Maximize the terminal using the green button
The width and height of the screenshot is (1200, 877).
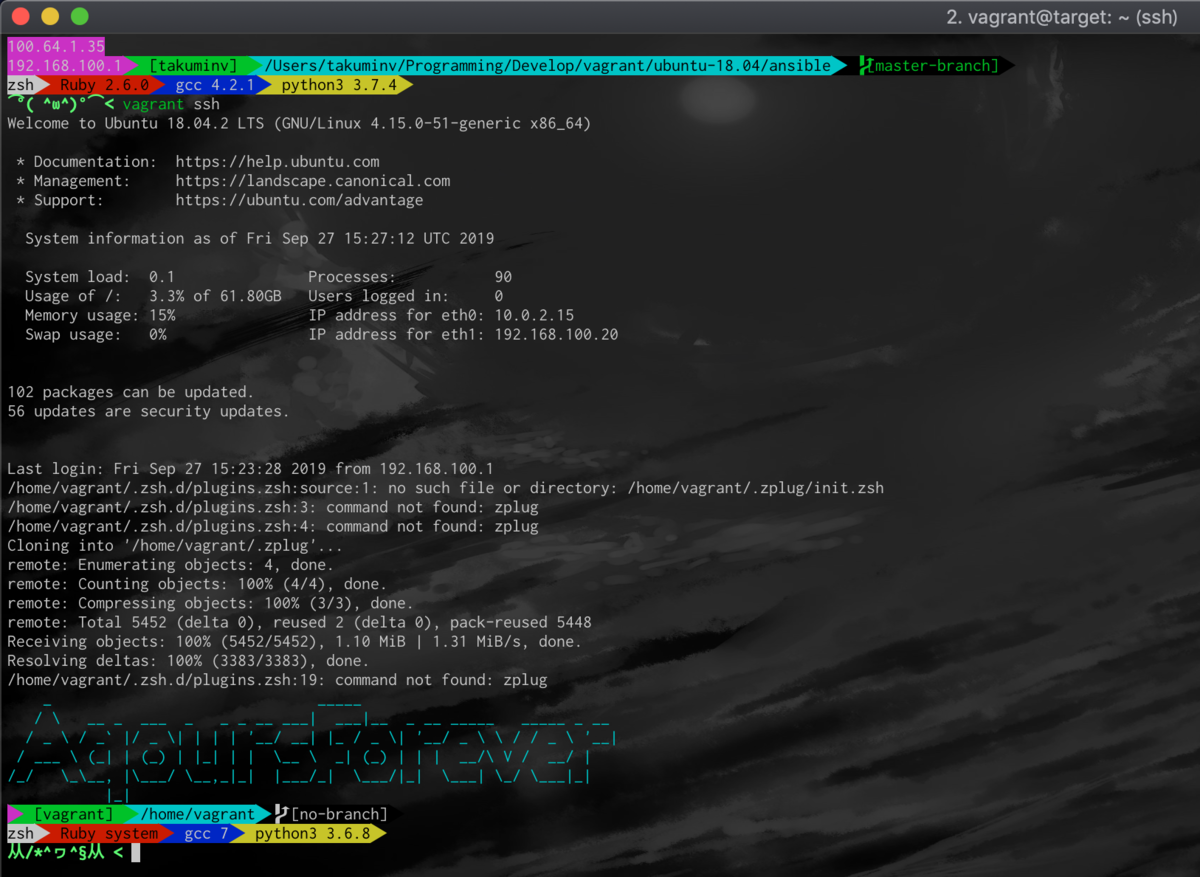point(80,17)
